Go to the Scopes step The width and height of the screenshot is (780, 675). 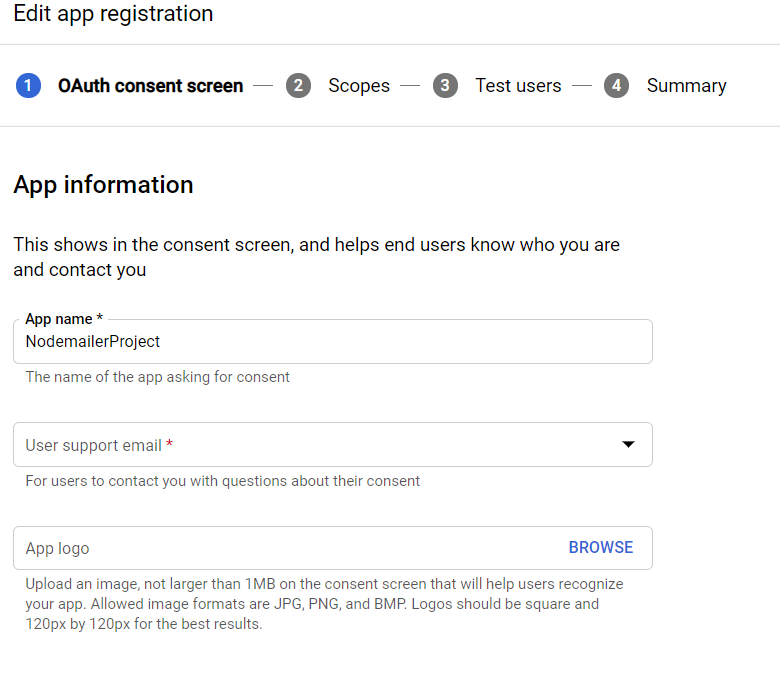click(x=359, y=86)
